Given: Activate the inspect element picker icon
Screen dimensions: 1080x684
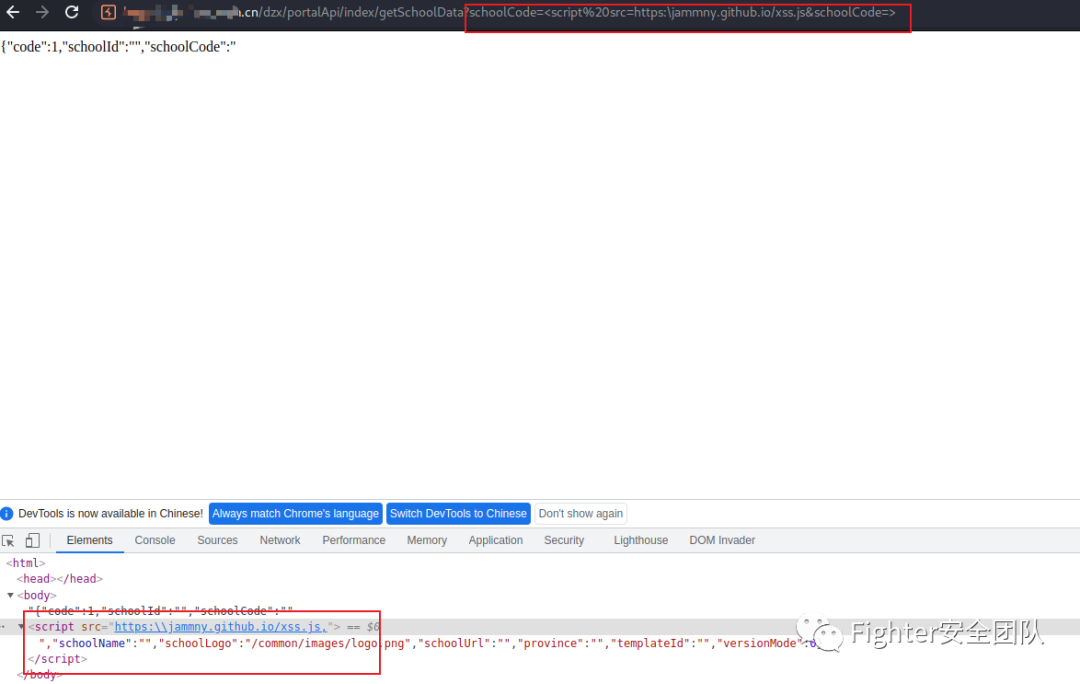Looking at the screenshot, I should 9,541.
